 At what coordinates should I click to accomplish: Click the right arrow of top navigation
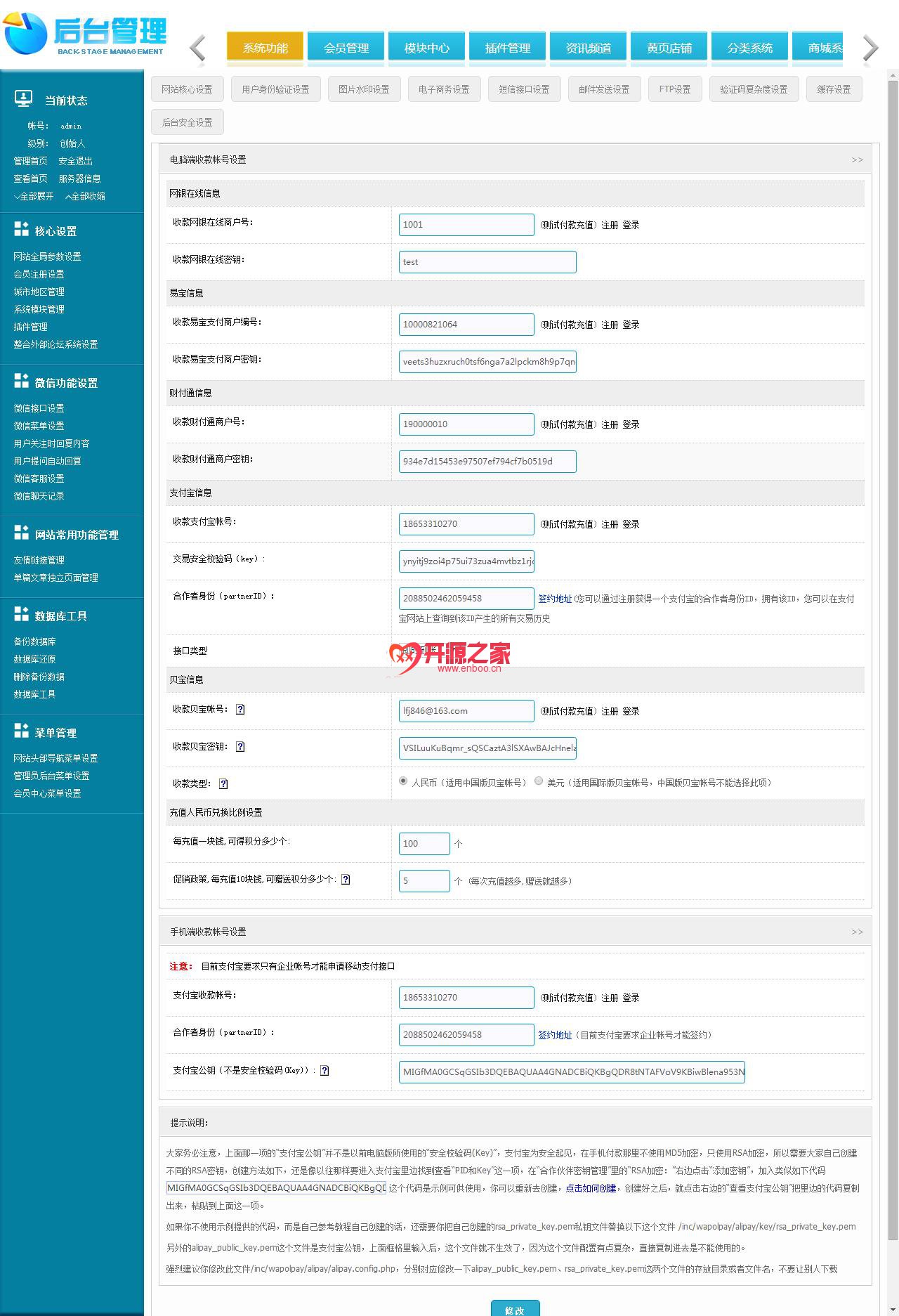coord(870,48)
